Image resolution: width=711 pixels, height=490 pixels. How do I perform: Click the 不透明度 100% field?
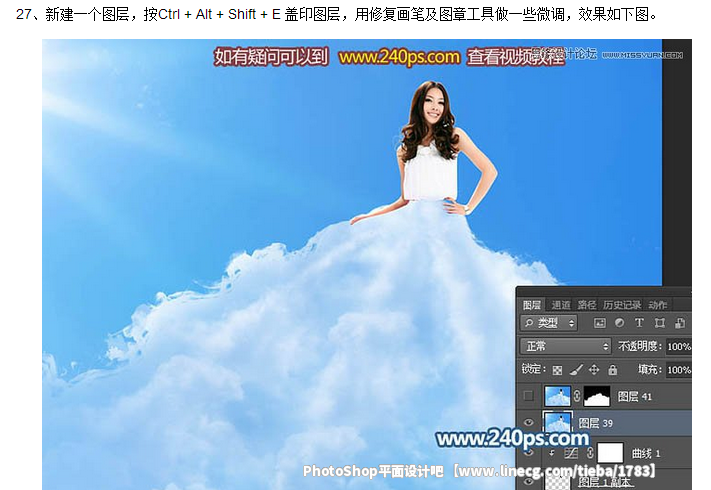[x=679, y=347]
